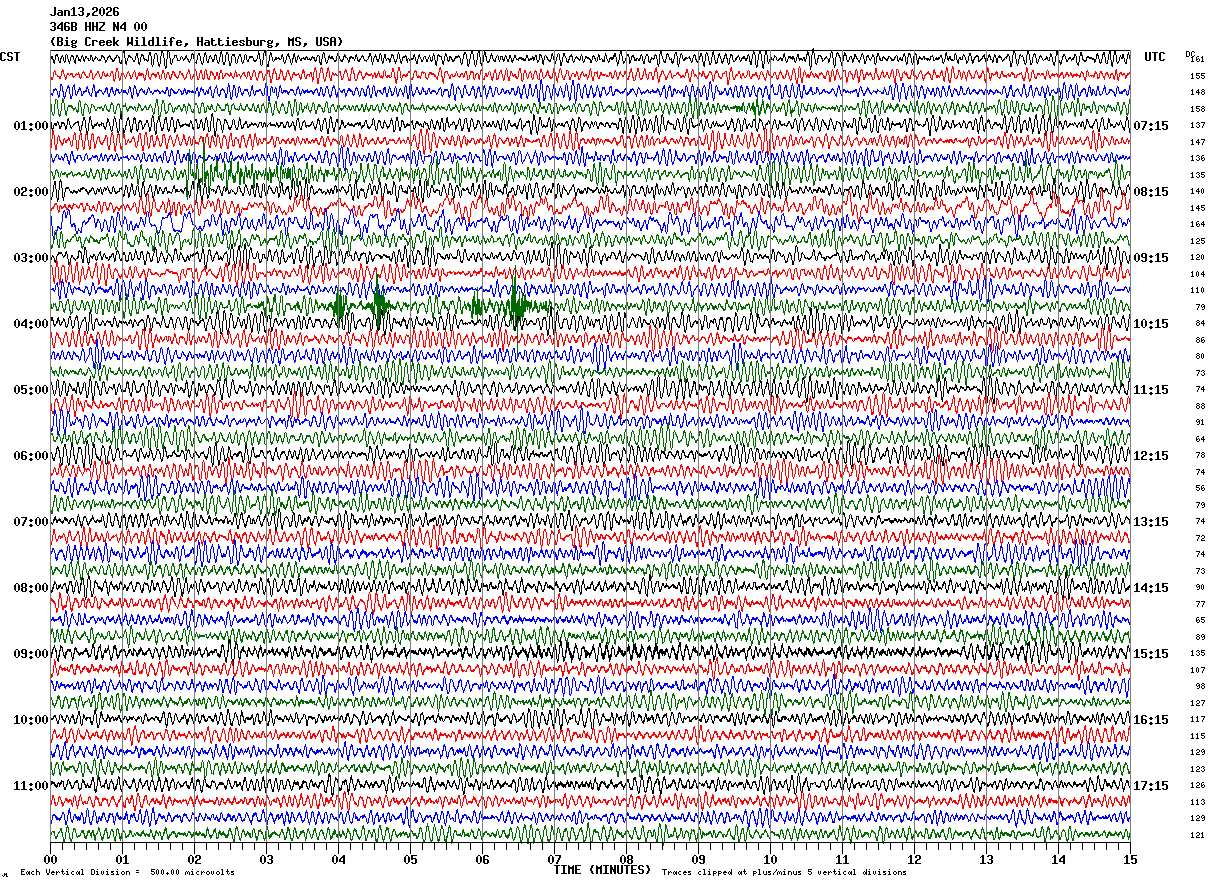This screenshot has height=886, width=1210.
Task: Click the DC offset value 164
Action: (1197, 224)
